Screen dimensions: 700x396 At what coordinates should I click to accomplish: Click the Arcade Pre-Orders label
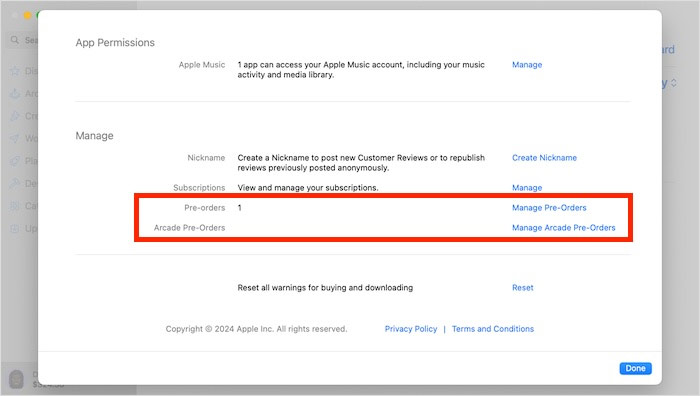click(189, 228)
